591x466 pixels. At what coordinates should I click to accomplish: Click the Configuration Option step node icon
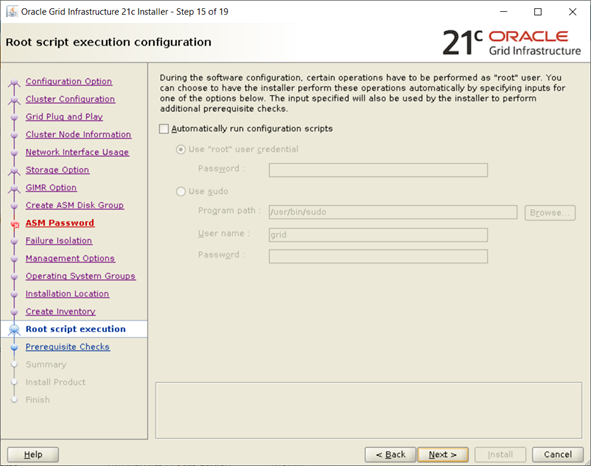pos(14,82)
